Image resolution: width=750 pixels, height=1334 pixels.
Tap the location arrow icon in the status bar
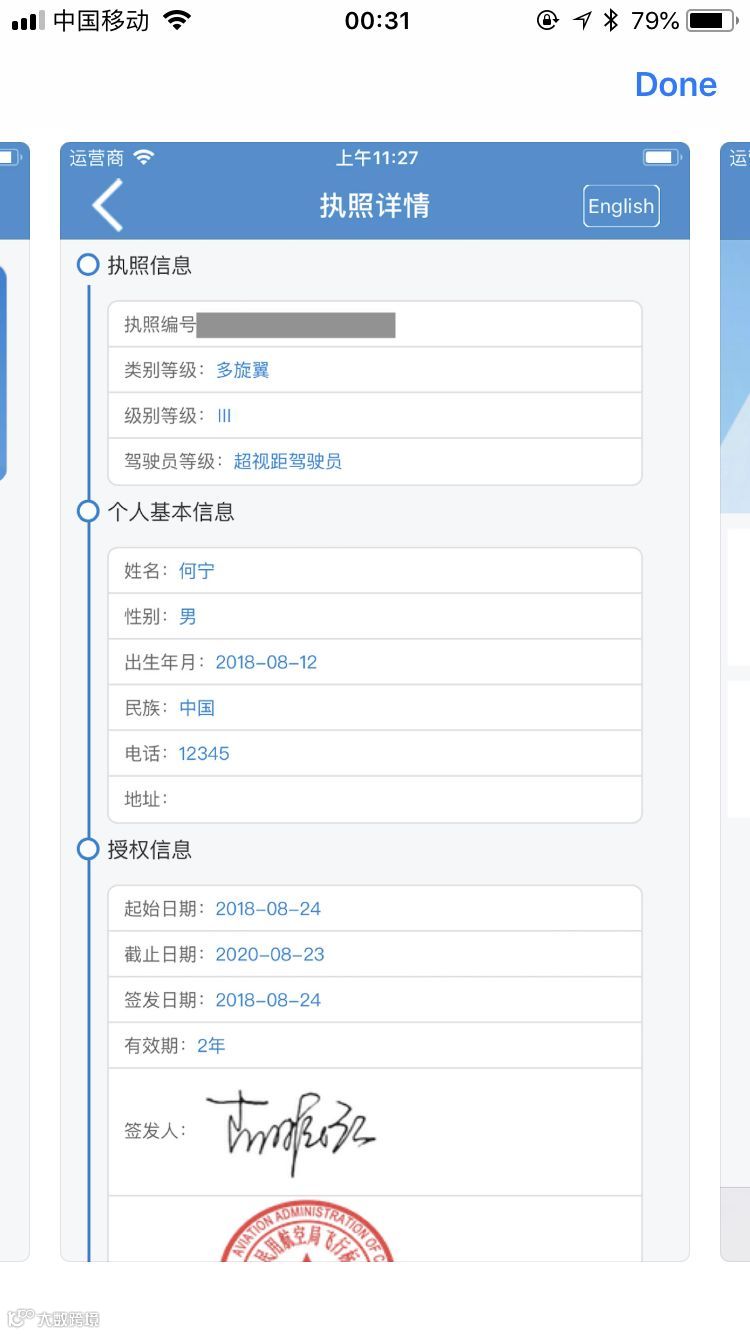[x=582, y=20]
